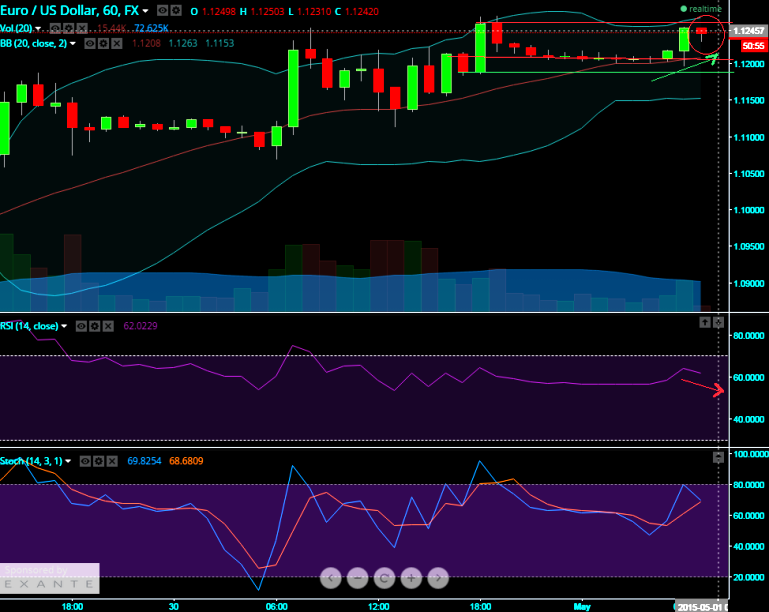The height and width of the screenshot is (612, 769).
Task: Click the BB value 1.1153
Action: (x=219, y=44)
